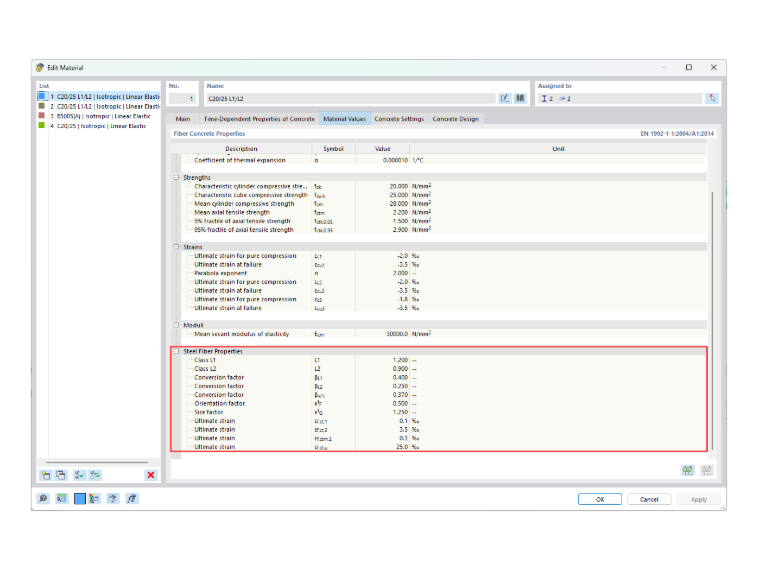Open the Concrete Design tab

(x=456, y=119)
